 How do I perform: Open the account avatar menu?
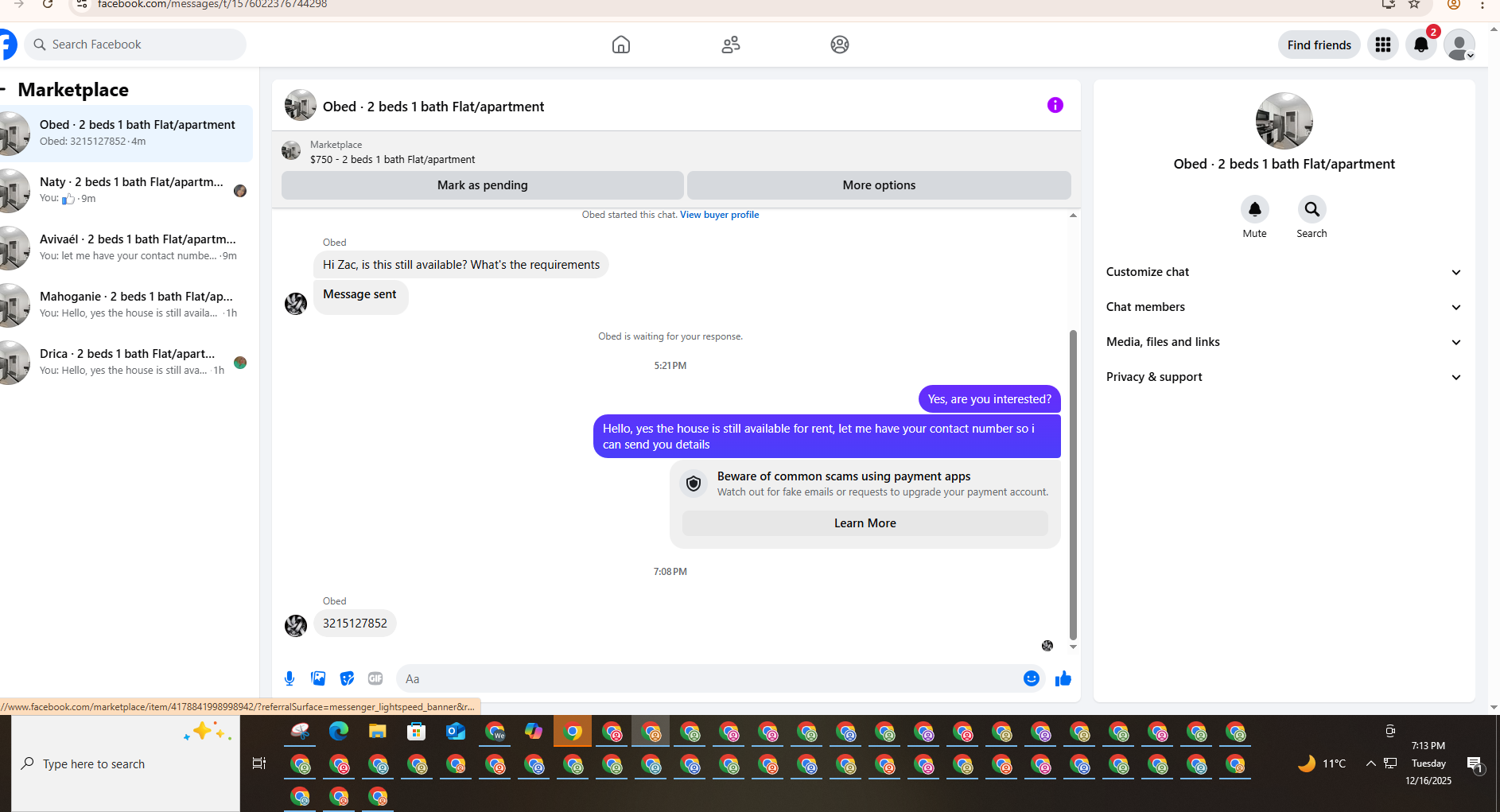1459,45
